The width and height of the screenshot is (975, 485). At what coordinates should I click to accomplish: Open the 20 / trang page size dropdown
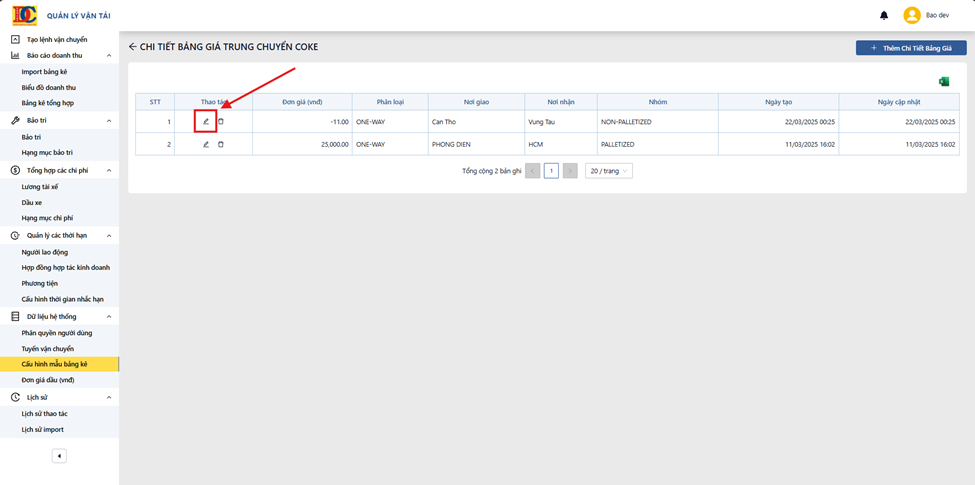[609, 171]
